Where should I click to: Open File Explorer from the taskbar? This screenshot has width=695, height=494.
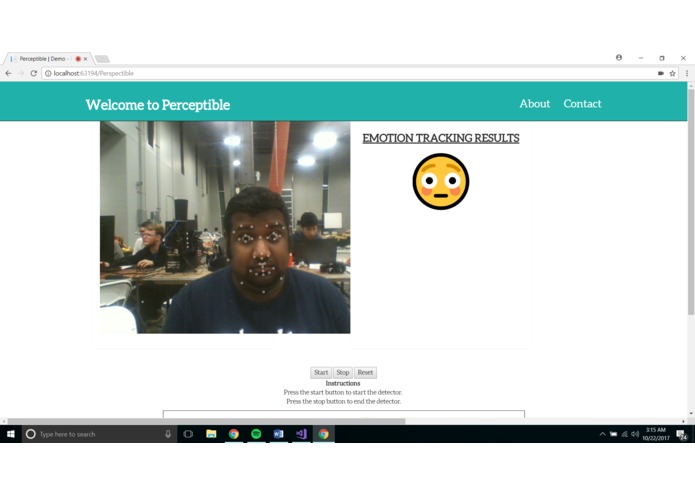211,434
